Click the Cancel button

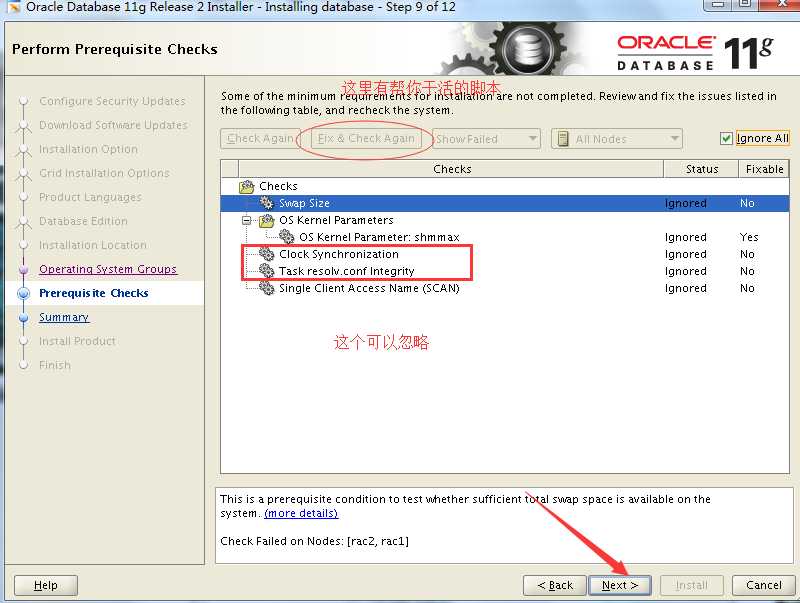click(x=763, y=585)
